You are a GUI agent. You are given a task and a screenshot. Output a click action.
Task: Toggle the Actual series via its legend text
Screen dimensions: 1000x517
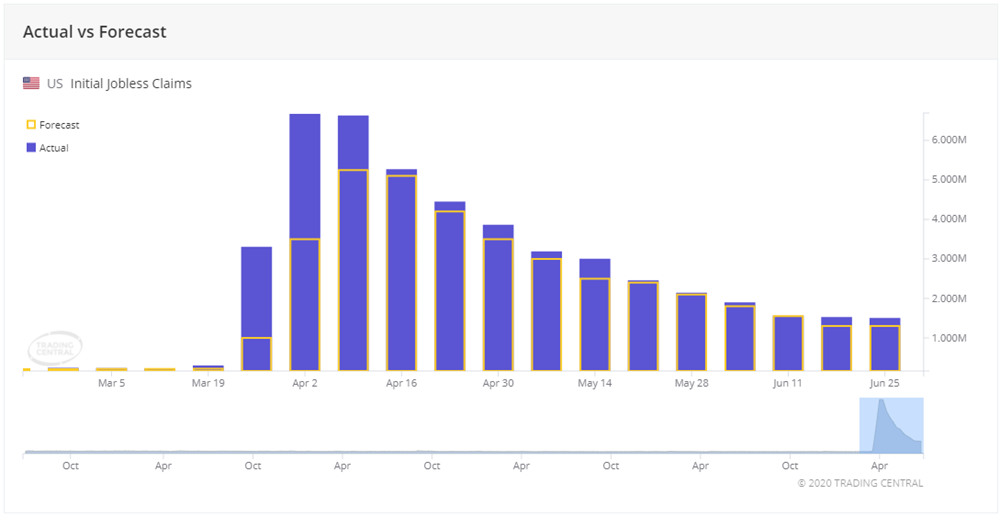[54, 147]
